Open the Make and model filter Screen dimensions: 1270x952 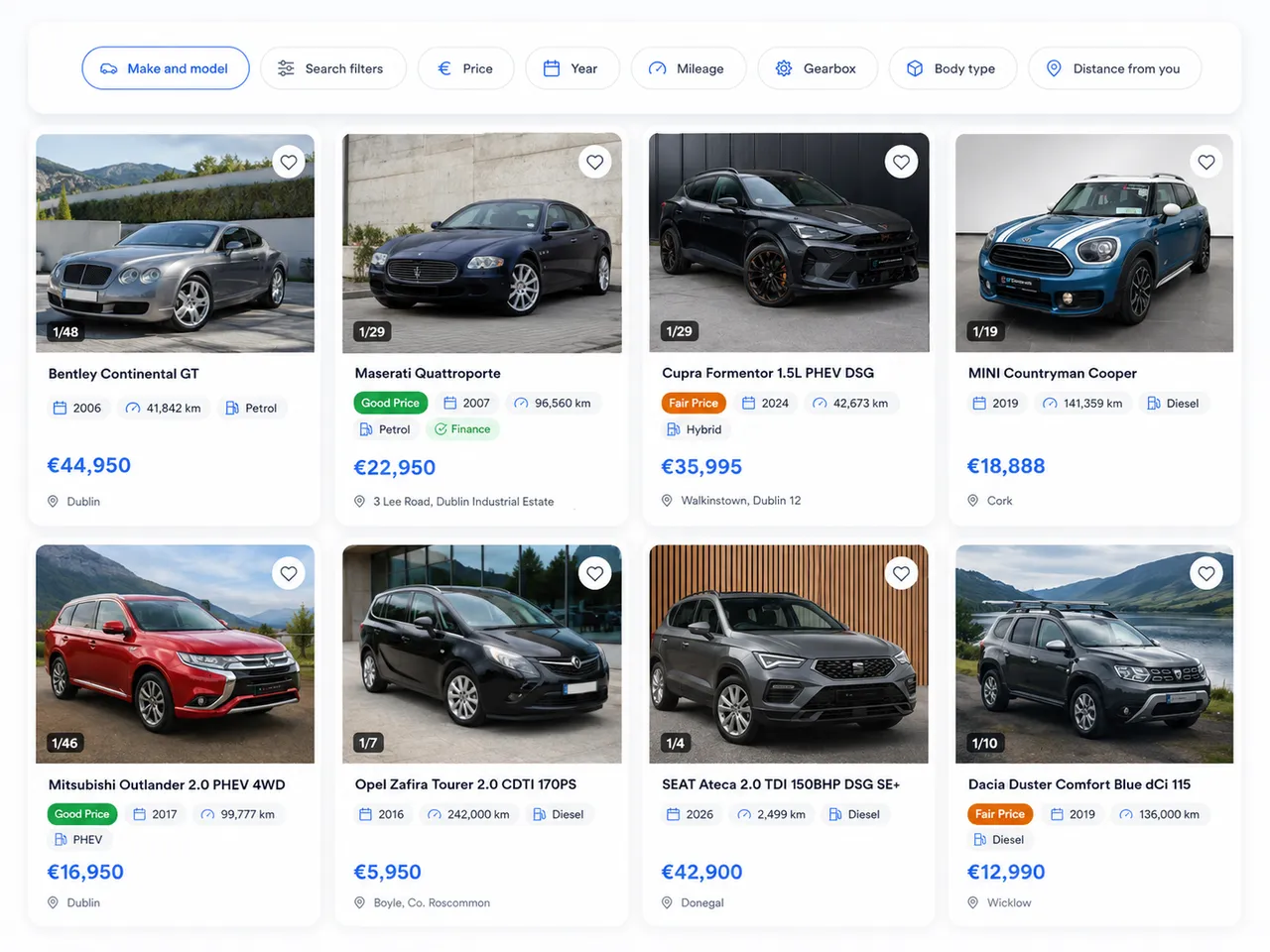[166, 68]
